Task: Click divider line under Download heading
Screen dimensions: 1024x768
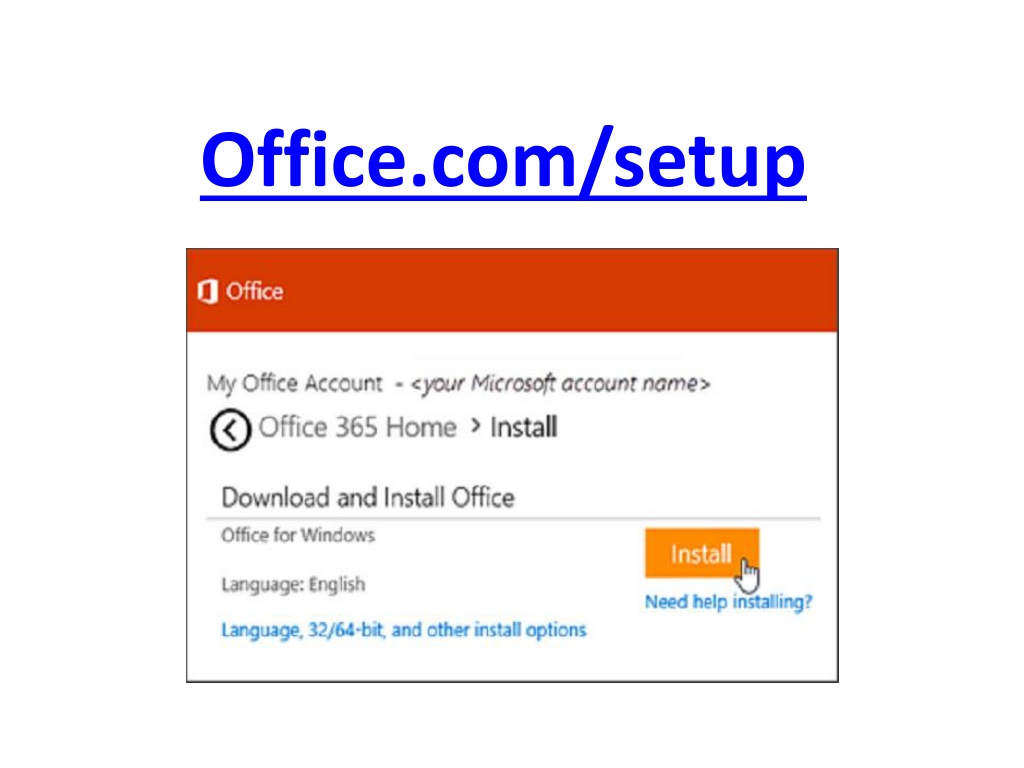Action: tap(513, 519)
